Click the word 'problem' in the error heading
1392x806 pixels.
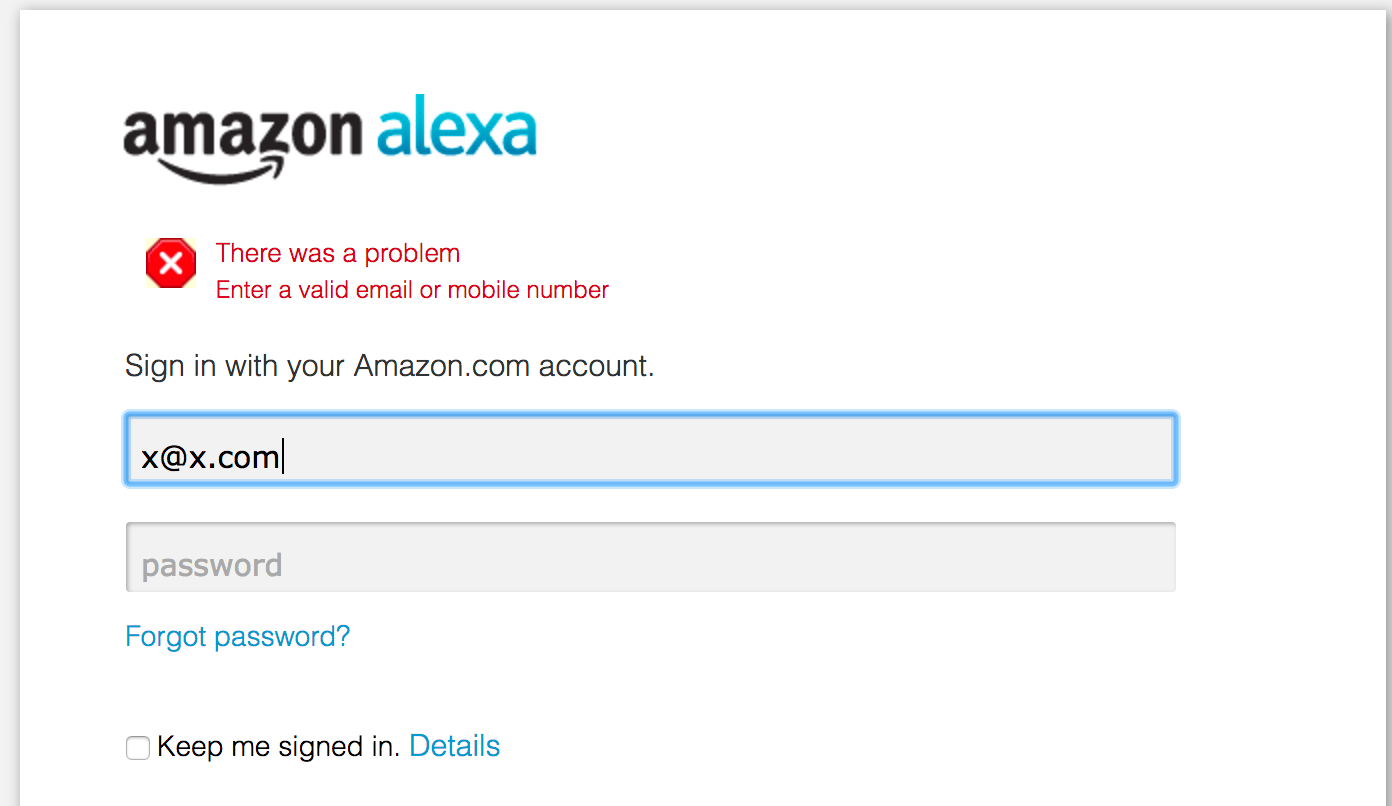pos(412,254)
